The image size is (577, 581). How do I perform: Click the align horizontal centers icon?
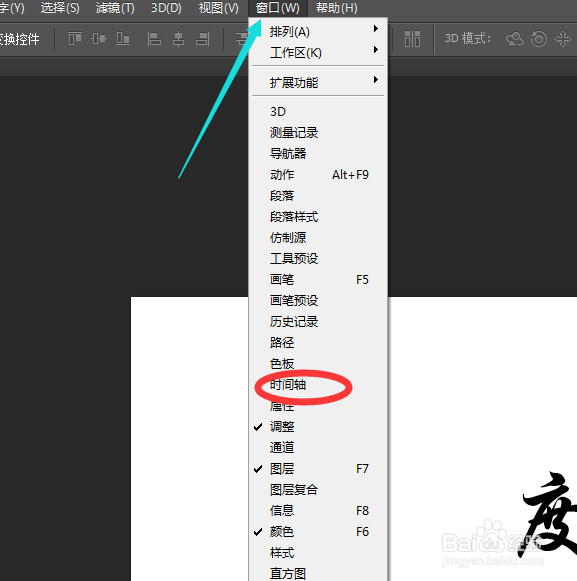click(178, 39)
